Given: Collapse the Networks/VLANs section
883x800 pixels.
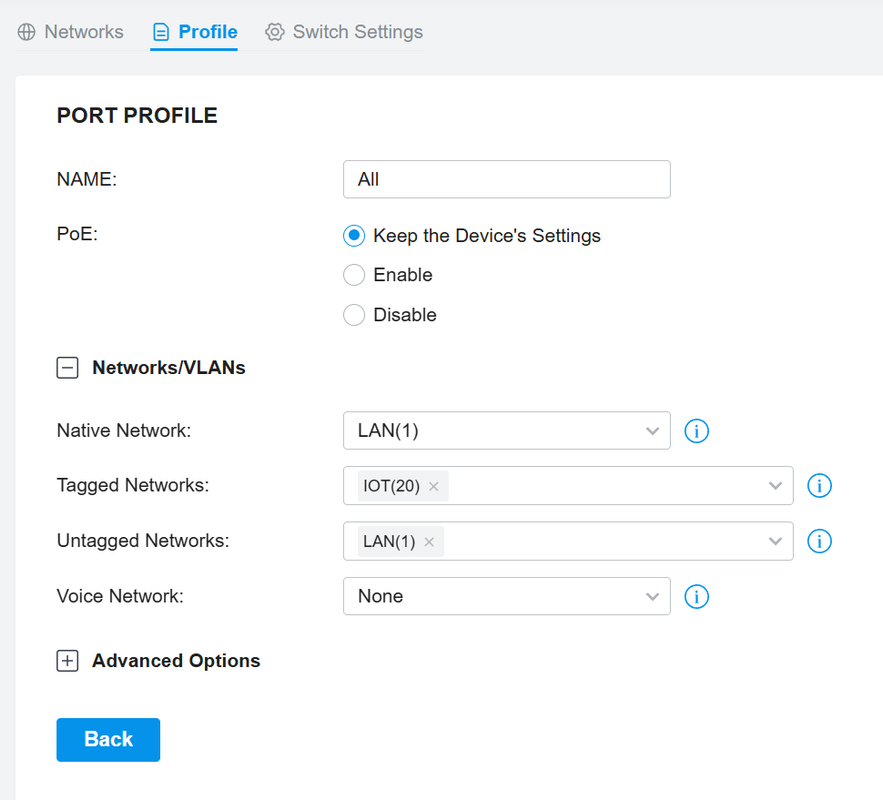Looking at the screenshot, I should click(x=67, y=368).
